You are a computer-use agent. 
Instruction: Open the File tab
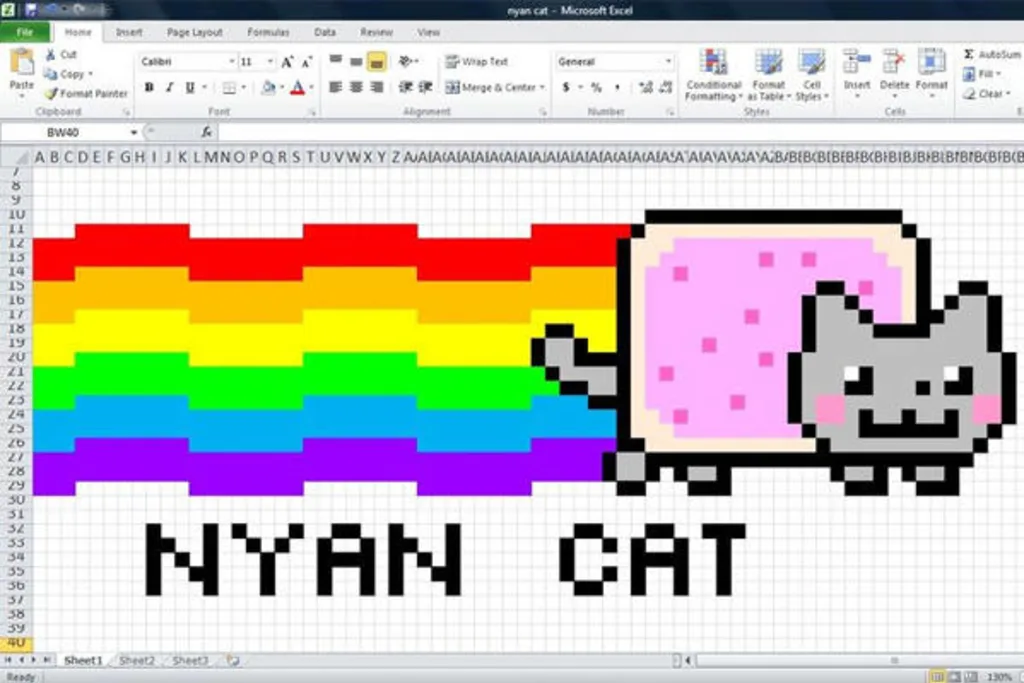(x=25, y=32)
